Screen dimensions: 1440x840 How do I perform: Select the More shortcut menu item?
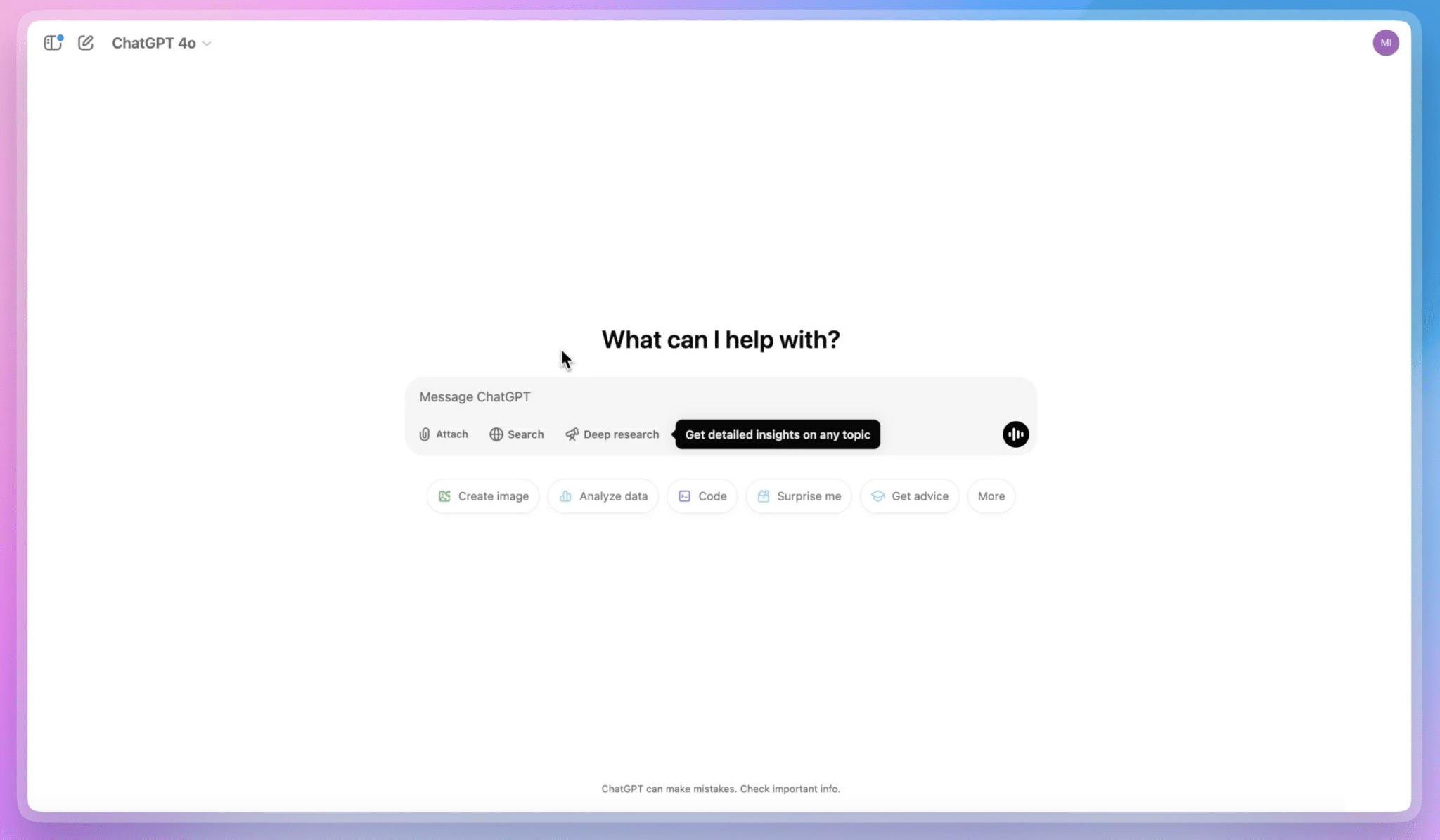tap(991, 496)
